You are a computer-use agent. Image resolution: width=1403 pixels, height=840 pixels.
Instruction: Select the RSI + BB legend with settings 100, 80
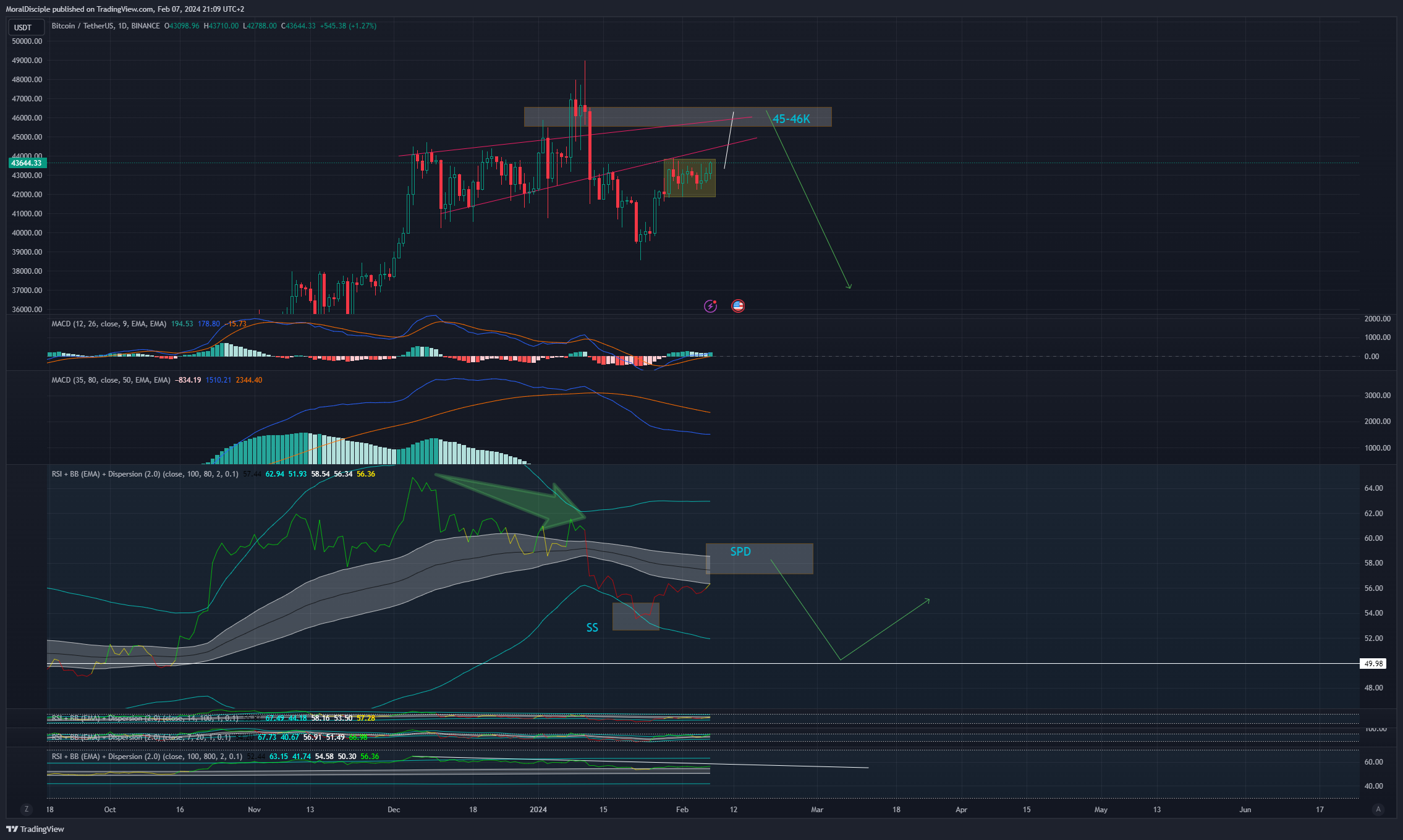pyautogui.click(x=145, y=474)
